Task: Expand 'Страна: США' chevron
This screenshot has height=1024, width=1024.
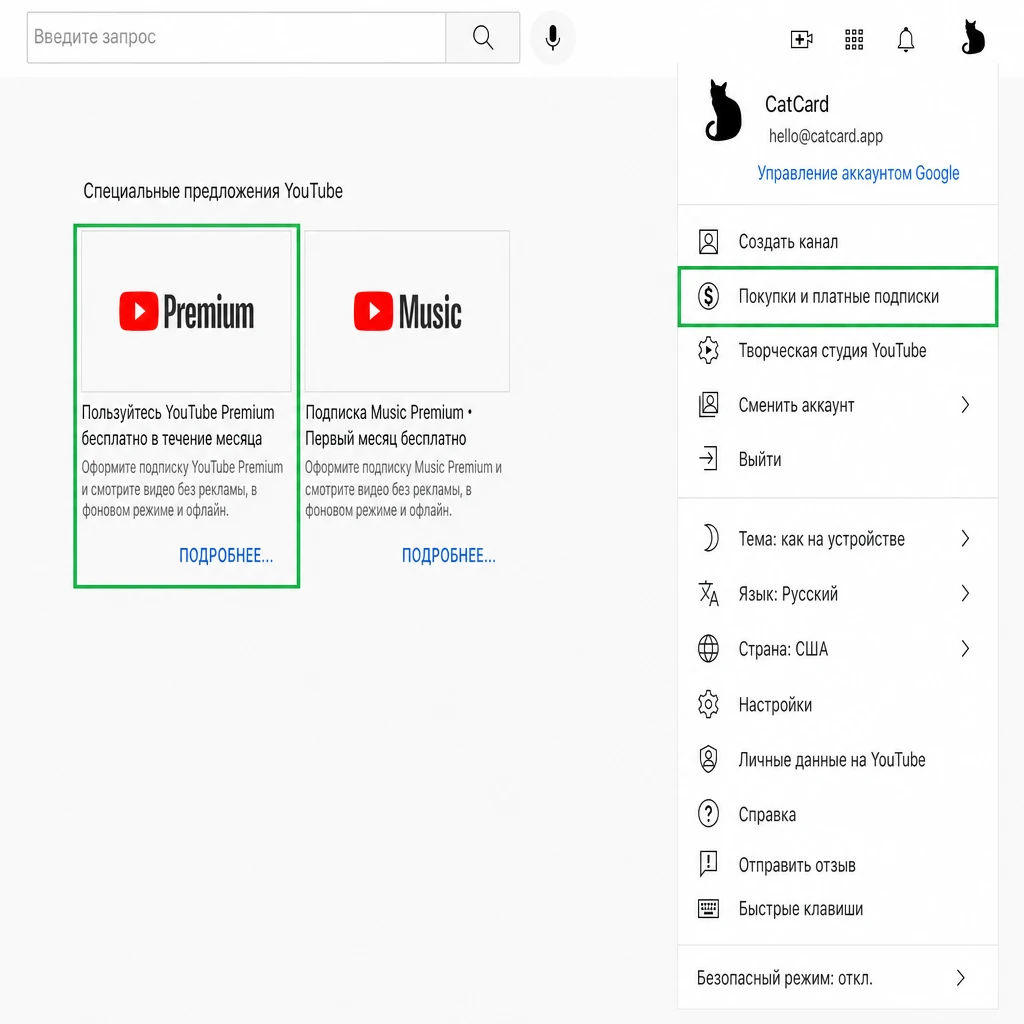Action: [965, 648]
